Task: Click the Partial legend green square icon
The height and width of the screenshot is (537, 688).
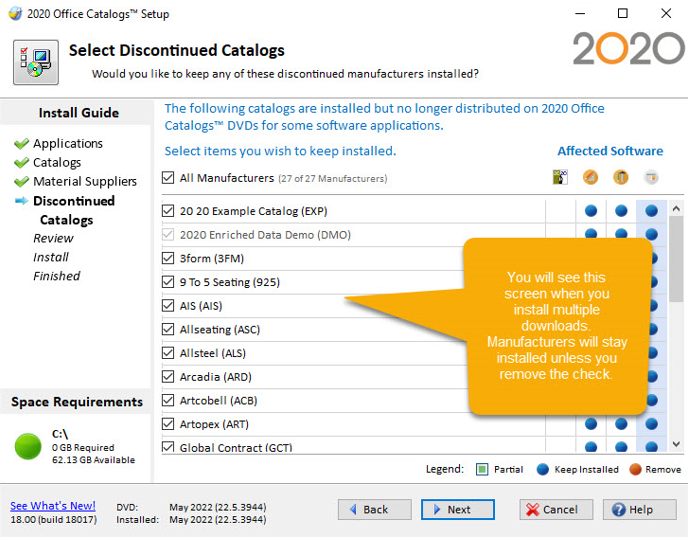Action: click(x=482, y=469)
